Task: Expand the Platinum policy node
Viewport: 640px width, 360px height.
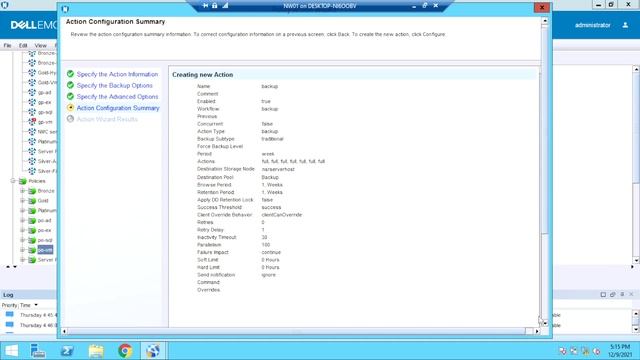Action: (22, 210)
